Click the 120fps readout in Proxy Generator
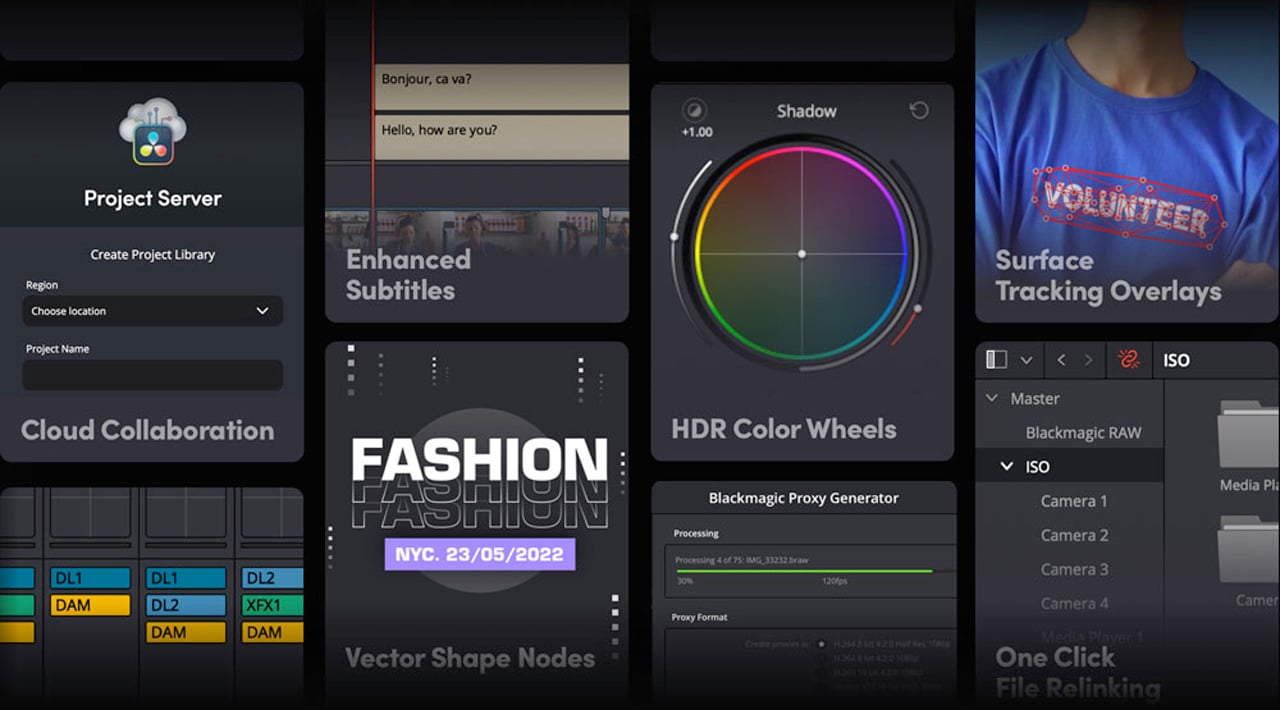Screen dimensions: 1280x710 tap(836, 581)
